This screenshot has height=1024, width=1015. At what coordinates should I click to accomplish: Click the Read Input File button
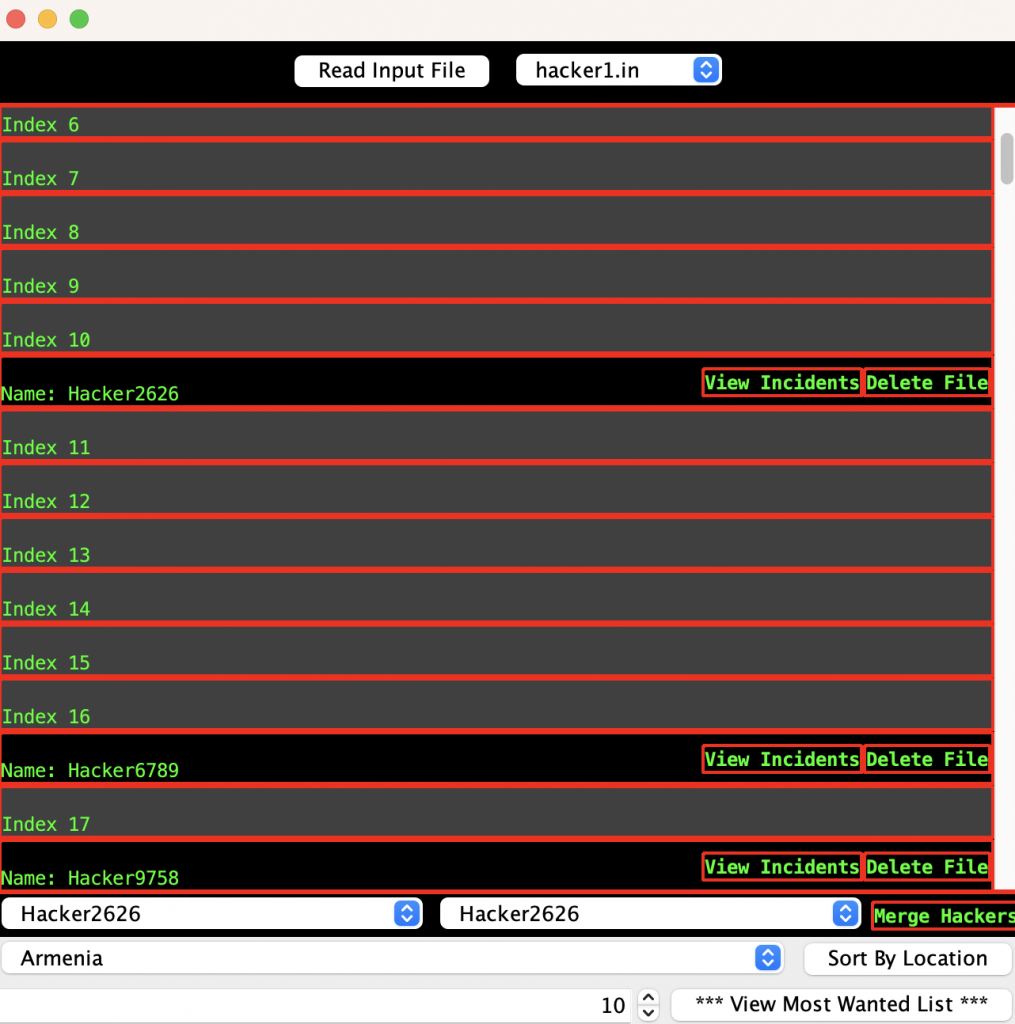tap(391, 71)
